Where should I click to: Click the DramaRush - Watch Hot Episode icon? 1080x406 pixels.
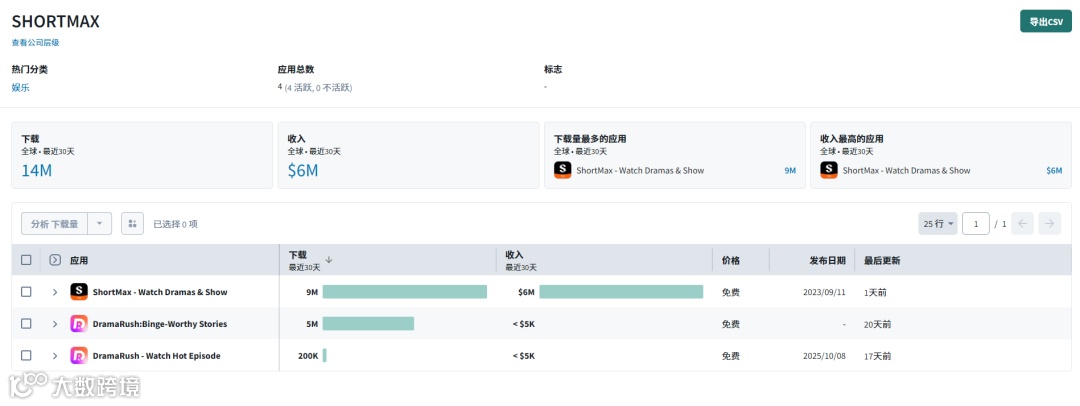click(79, 355)
